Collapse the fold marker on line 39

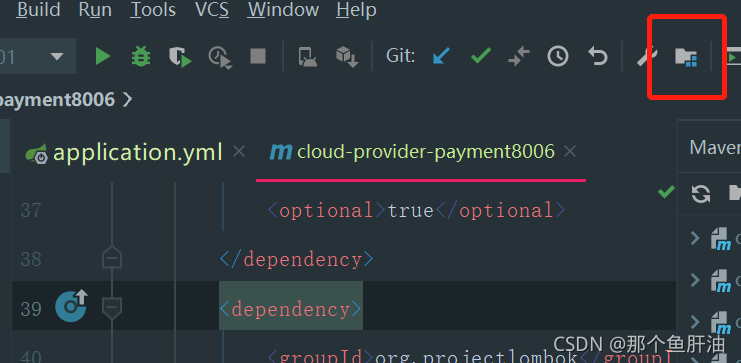tap(112, 308)
